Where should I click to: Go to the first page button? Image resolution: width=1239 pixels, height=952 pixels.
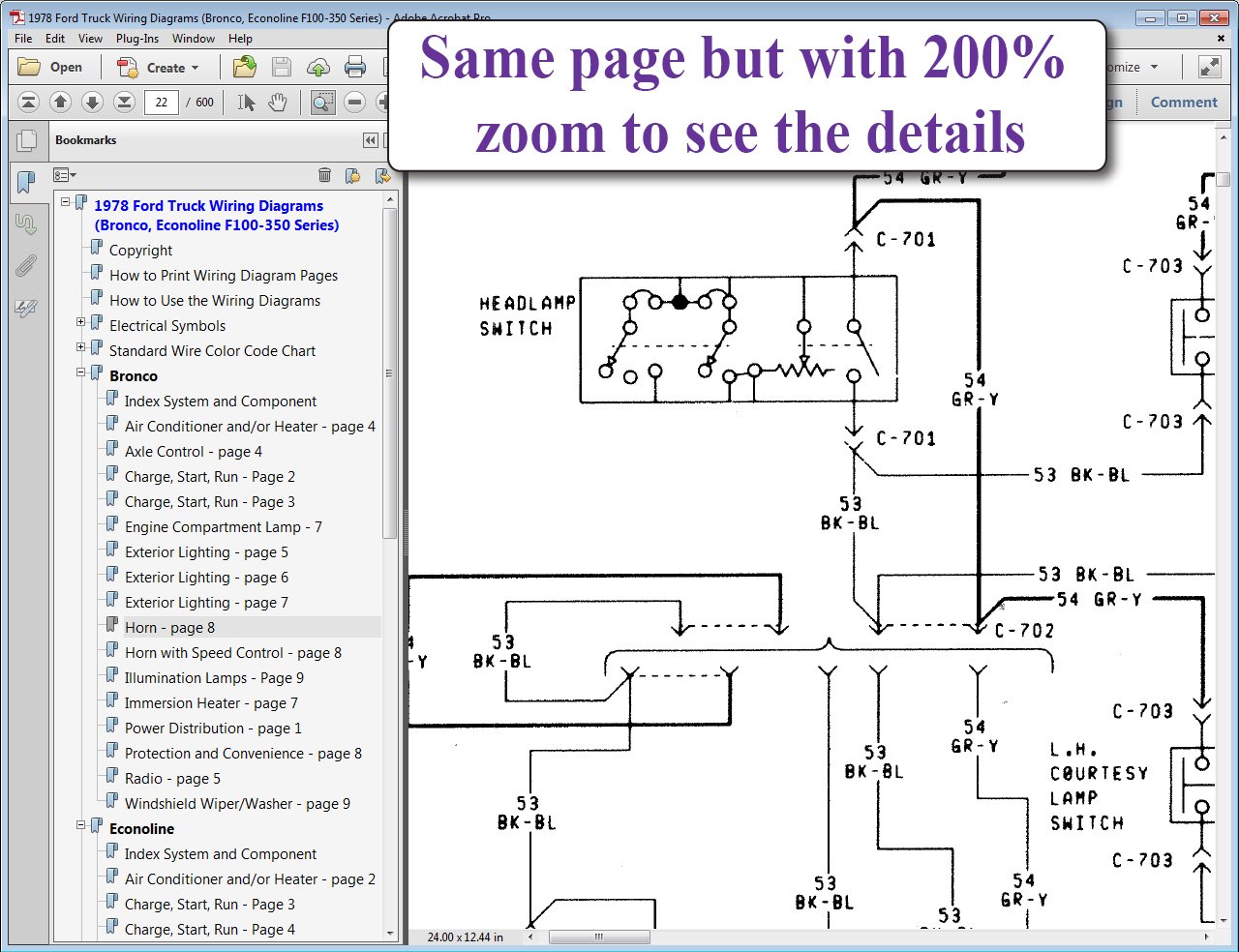point(29,103)
